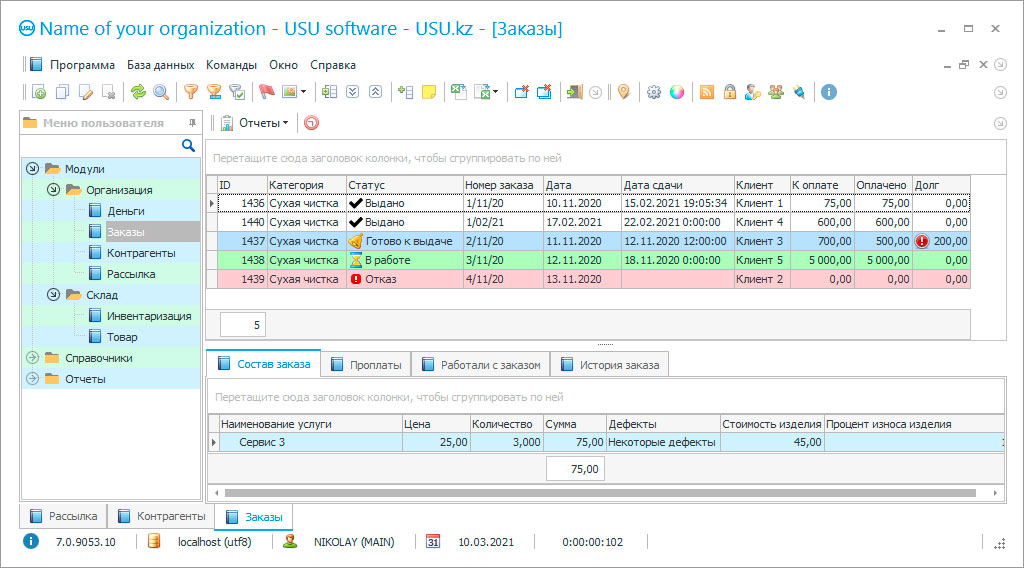This screenshot has height=568, width=1024.
Task: Click the blue info icon in toolbar
Action: (x=829, y=92)
